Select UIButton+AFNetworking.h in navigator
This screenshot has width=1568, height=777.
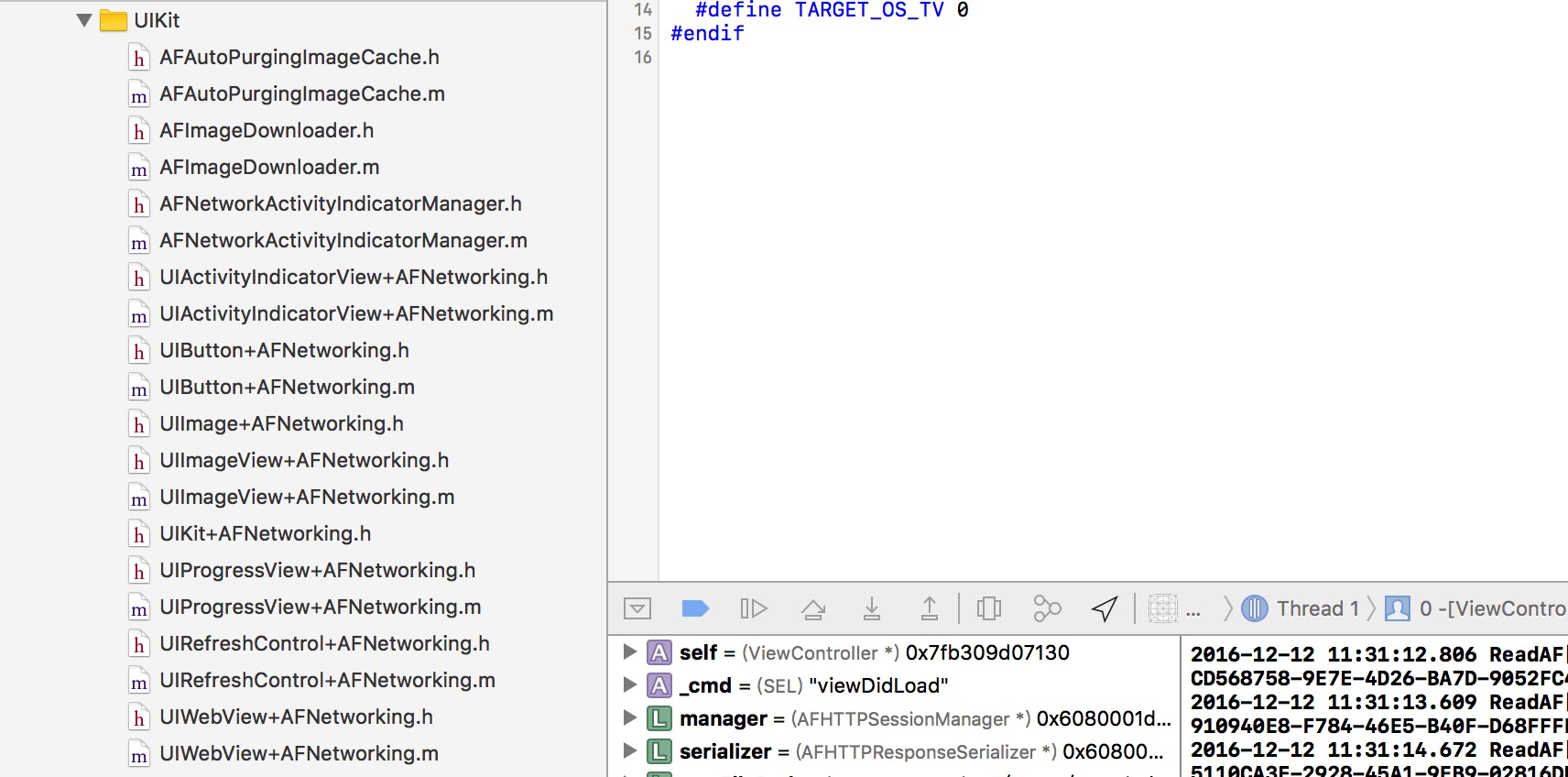[x=284, y=350]
